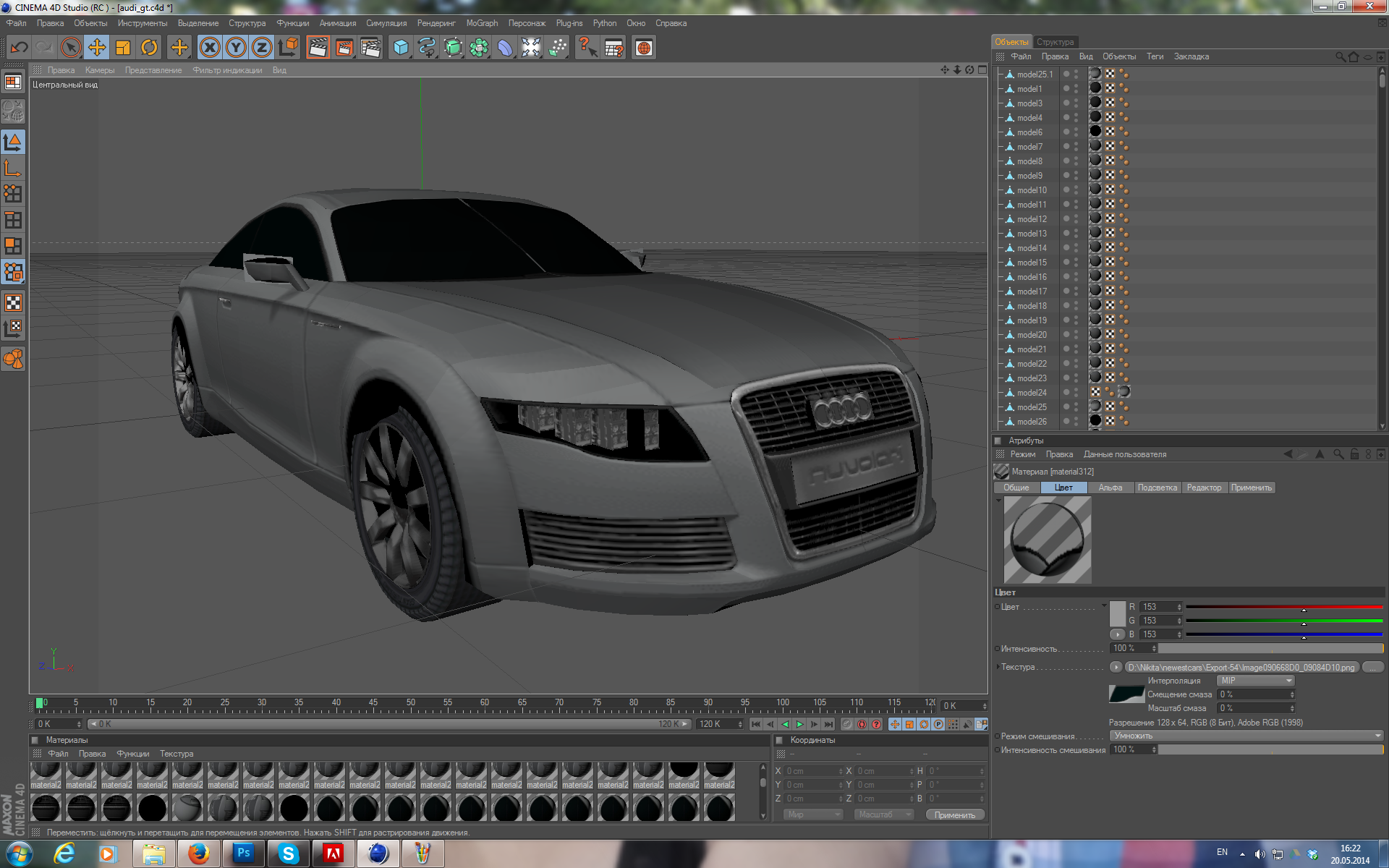This screenshot has width=1389, height=868.
Task: Add a cube primitive object
Action: pyautogui.click(x=400, y=48)
